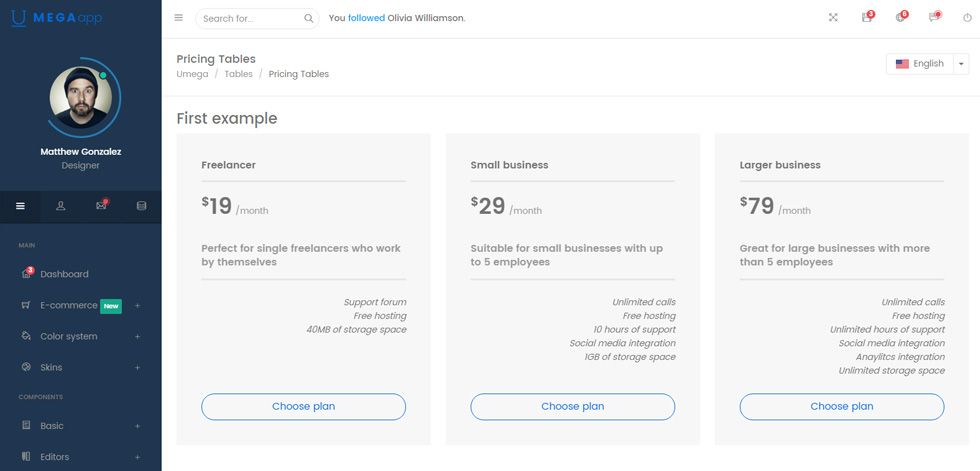Click 'Anaylitcs integration' feature text

click(x=900, y=357)
